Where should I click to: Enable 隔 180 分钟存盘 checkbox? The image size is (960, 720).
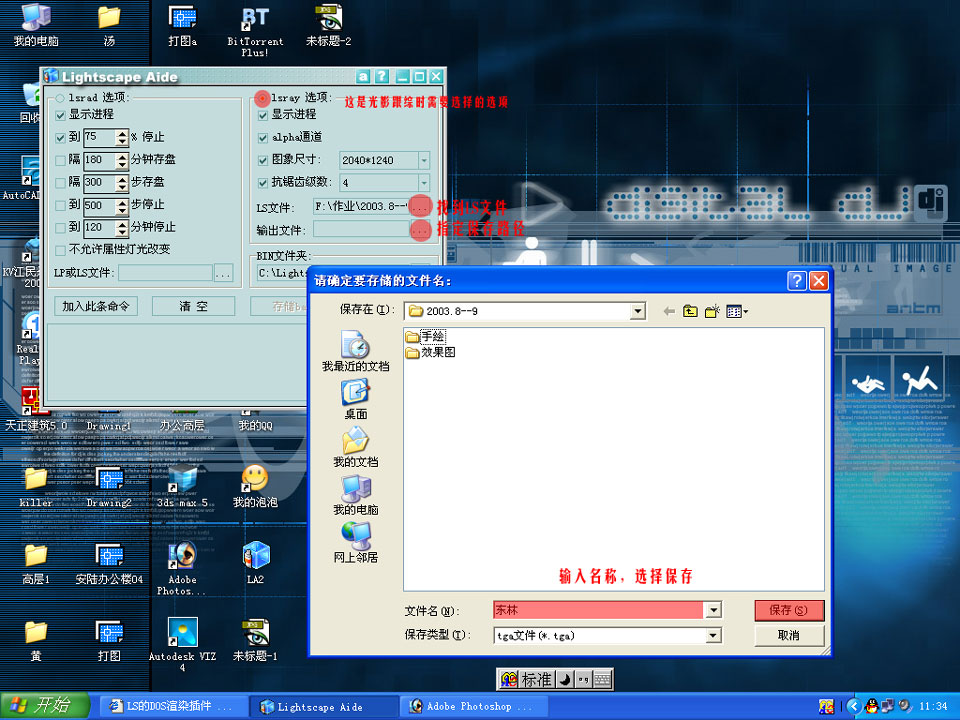pyautogui.click(x=60, y=160)
